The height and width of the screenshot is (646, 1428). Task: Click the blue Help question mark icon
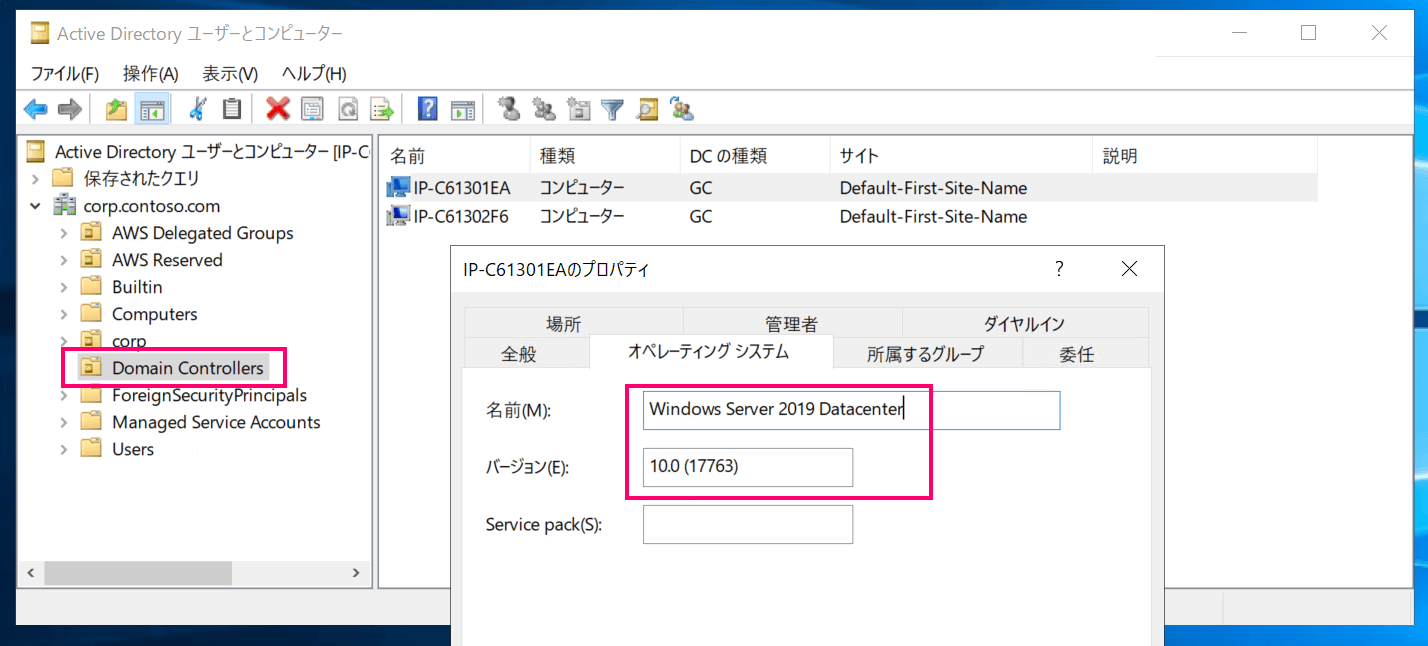428,109
